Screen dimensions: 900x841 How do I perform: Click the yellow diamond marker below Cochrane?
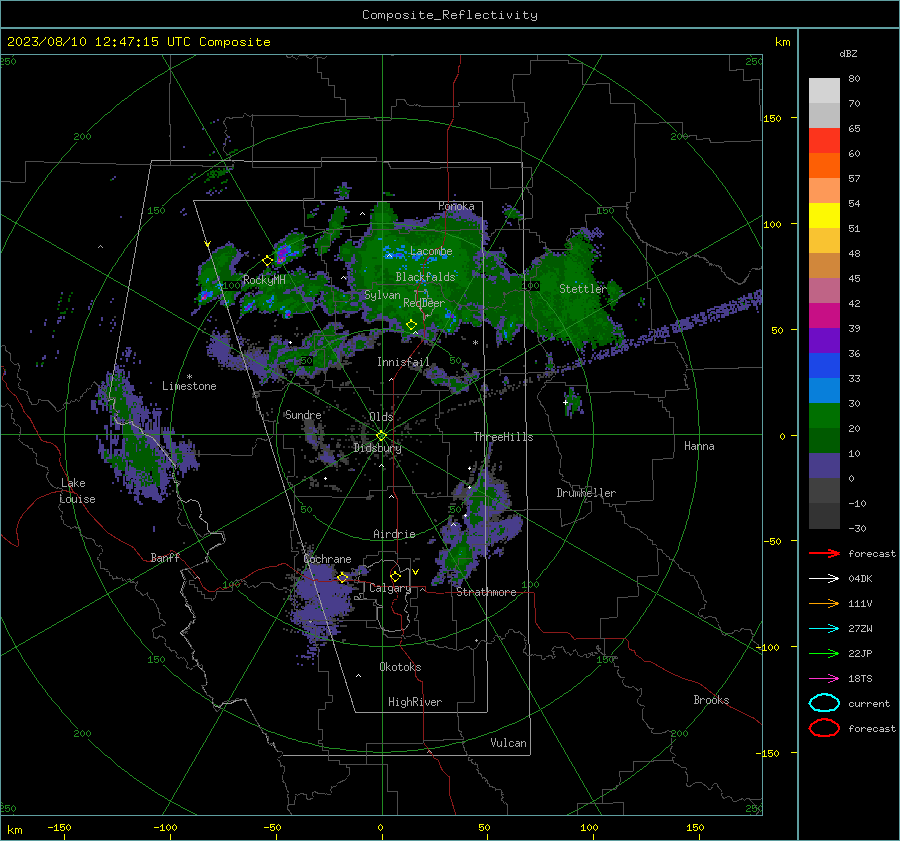pos(343,578)
